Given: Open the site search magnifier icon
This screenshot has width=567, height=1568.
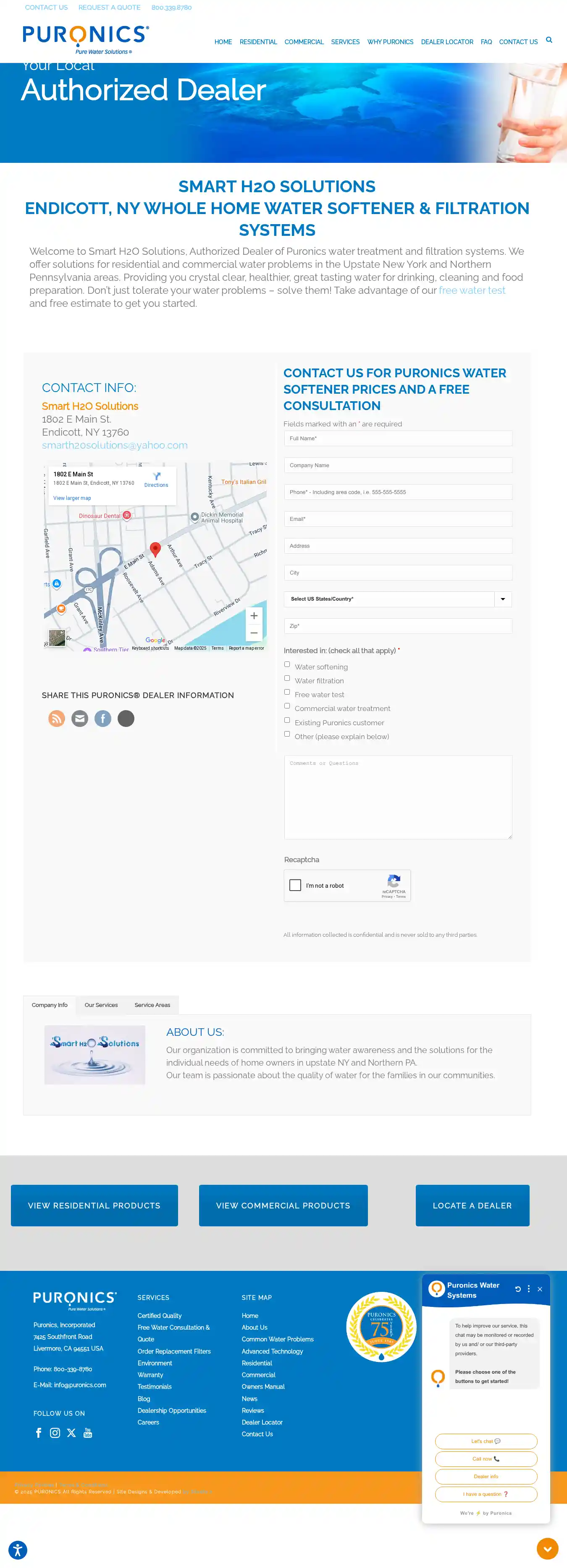Looking at the screenshot, I should [549, 40].
